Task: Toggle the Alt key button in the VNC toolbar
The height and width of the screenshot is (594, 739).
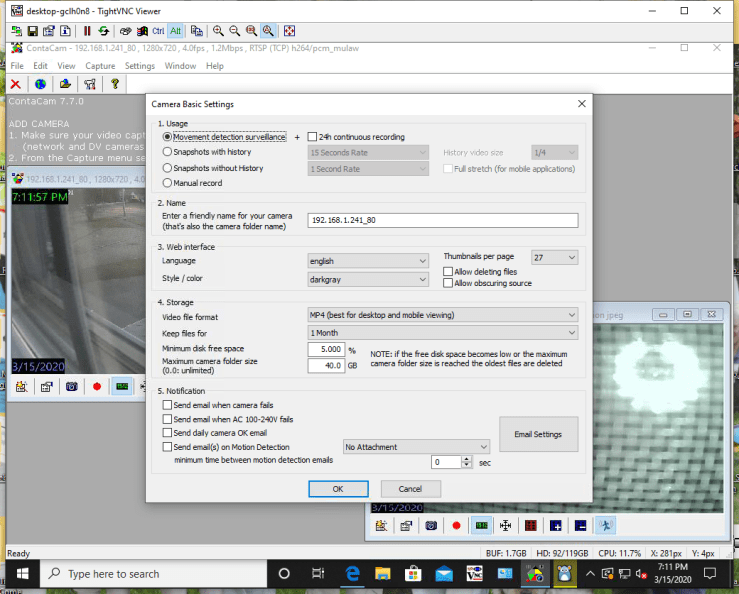Action: click(175, 31)
